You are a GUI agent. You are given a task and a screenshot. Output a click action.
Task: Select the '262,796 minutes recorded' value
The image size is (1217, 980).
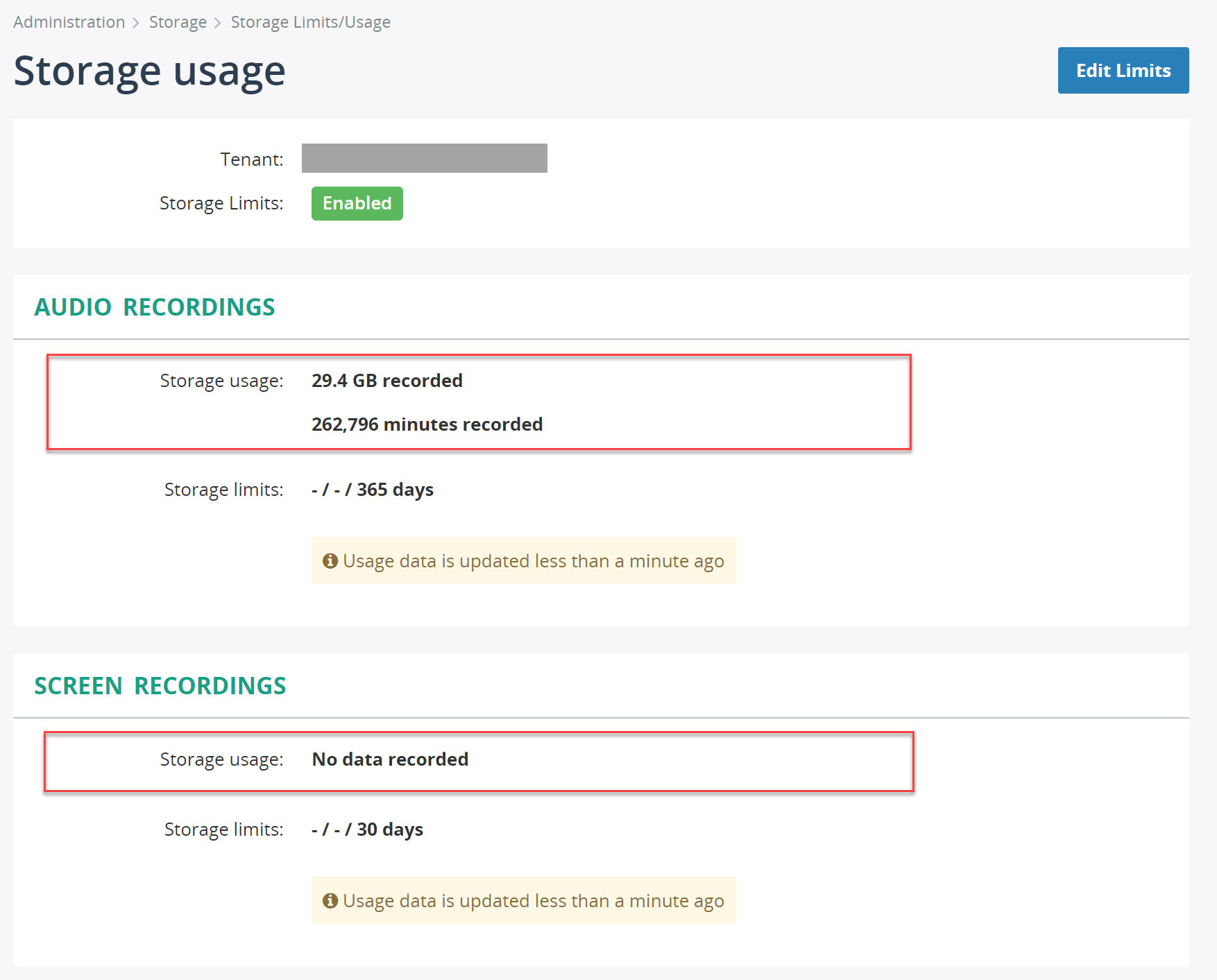click(x=427, y=424)
